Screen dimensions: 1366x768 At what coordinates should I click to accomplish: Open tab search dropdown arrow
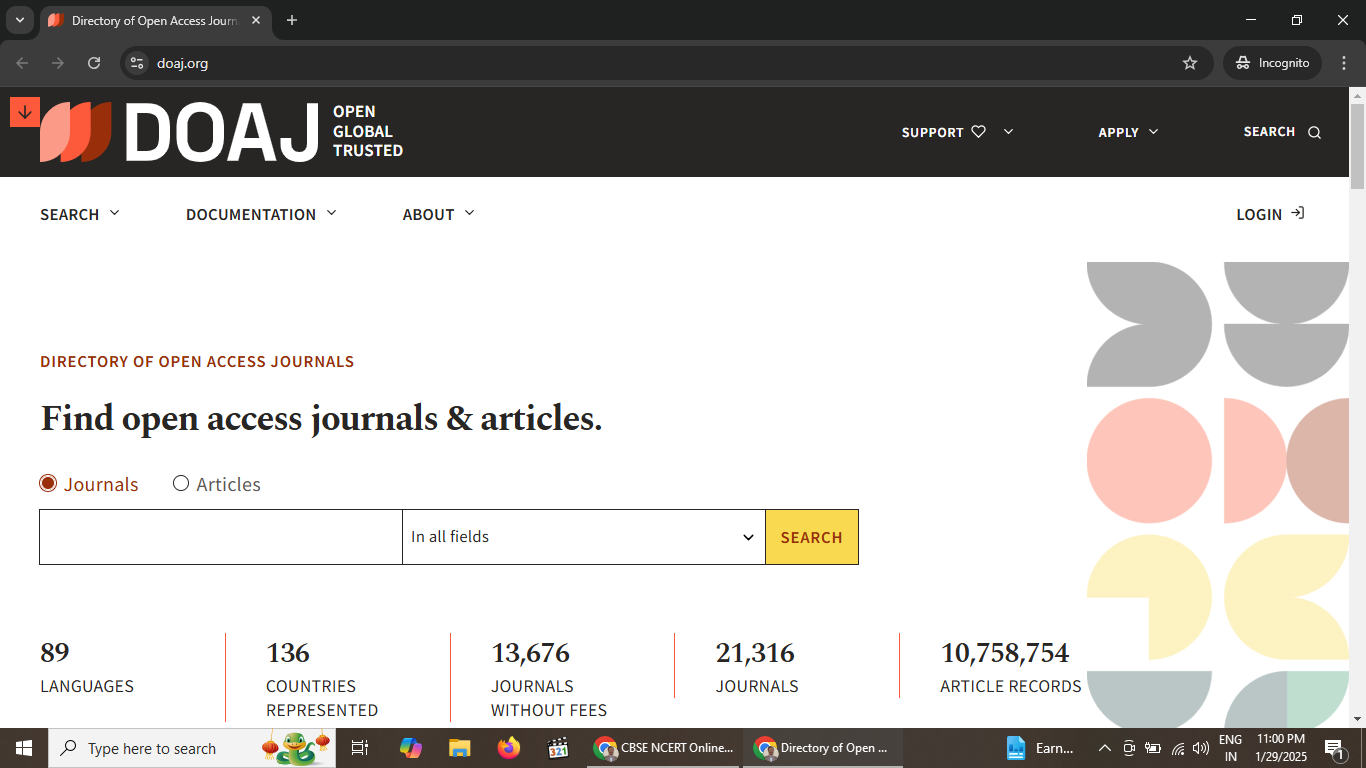click(x=19, y=20)
